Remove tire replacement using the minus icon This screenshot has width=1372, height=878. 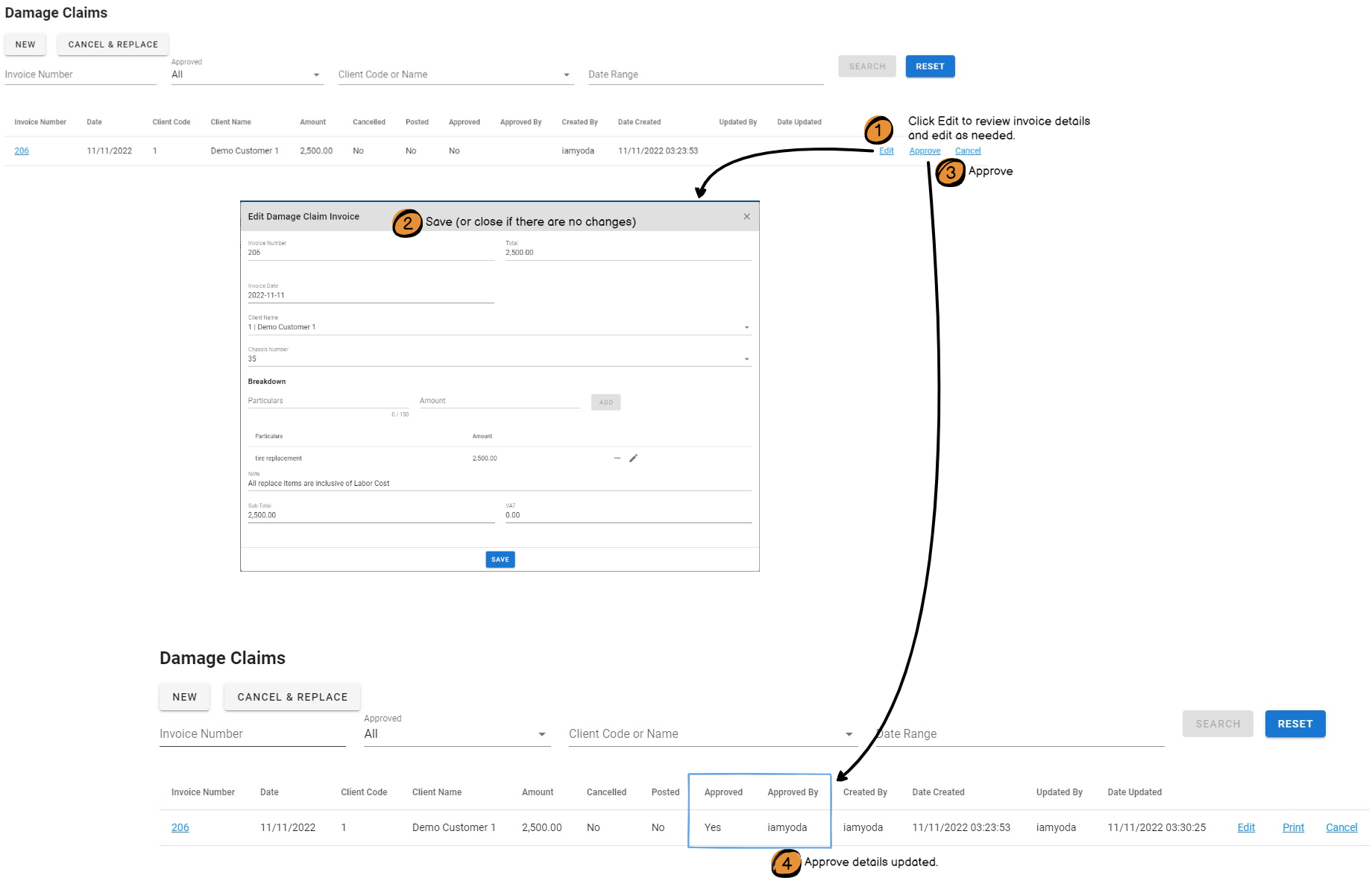tap(617, 458)
